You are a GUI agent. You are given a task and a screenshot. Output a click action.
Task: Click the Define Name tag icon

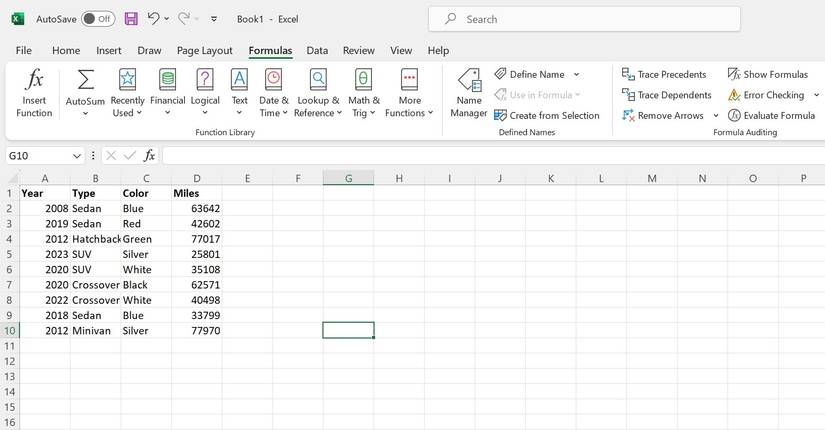coord(500,74)
